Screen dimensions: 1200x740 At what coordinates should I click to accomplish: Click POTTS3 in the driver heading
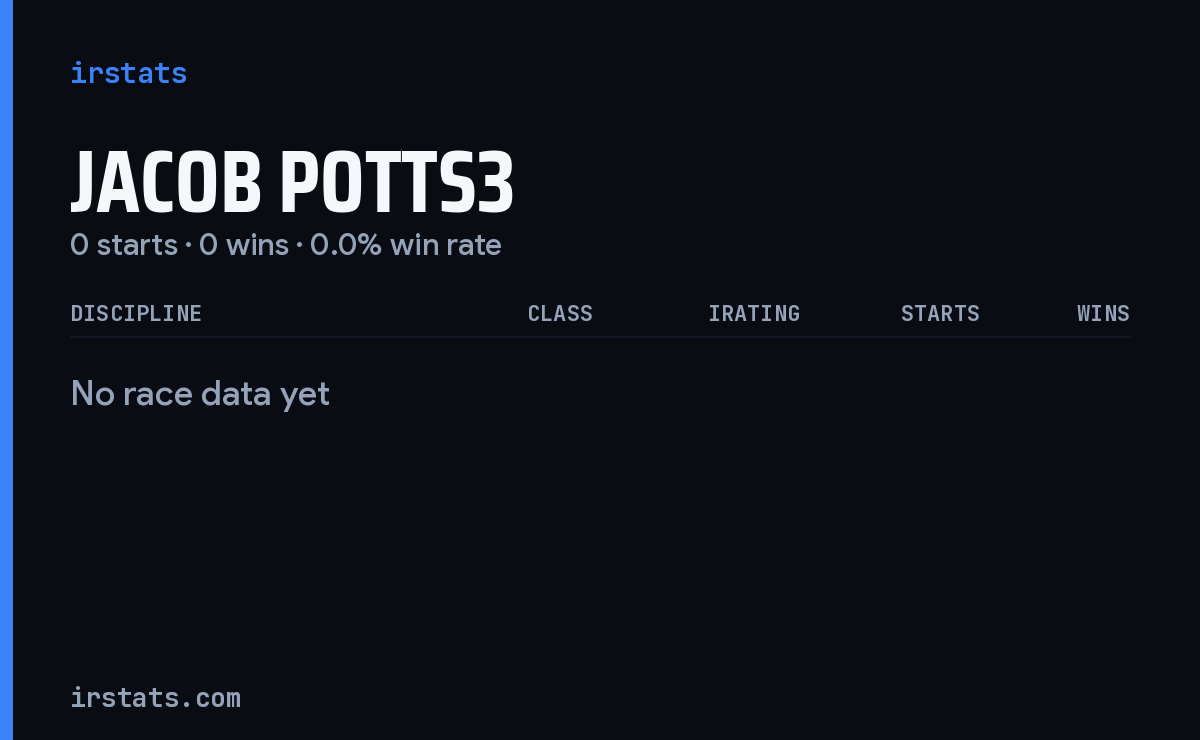pyautogui.click(x=397, y=183)
